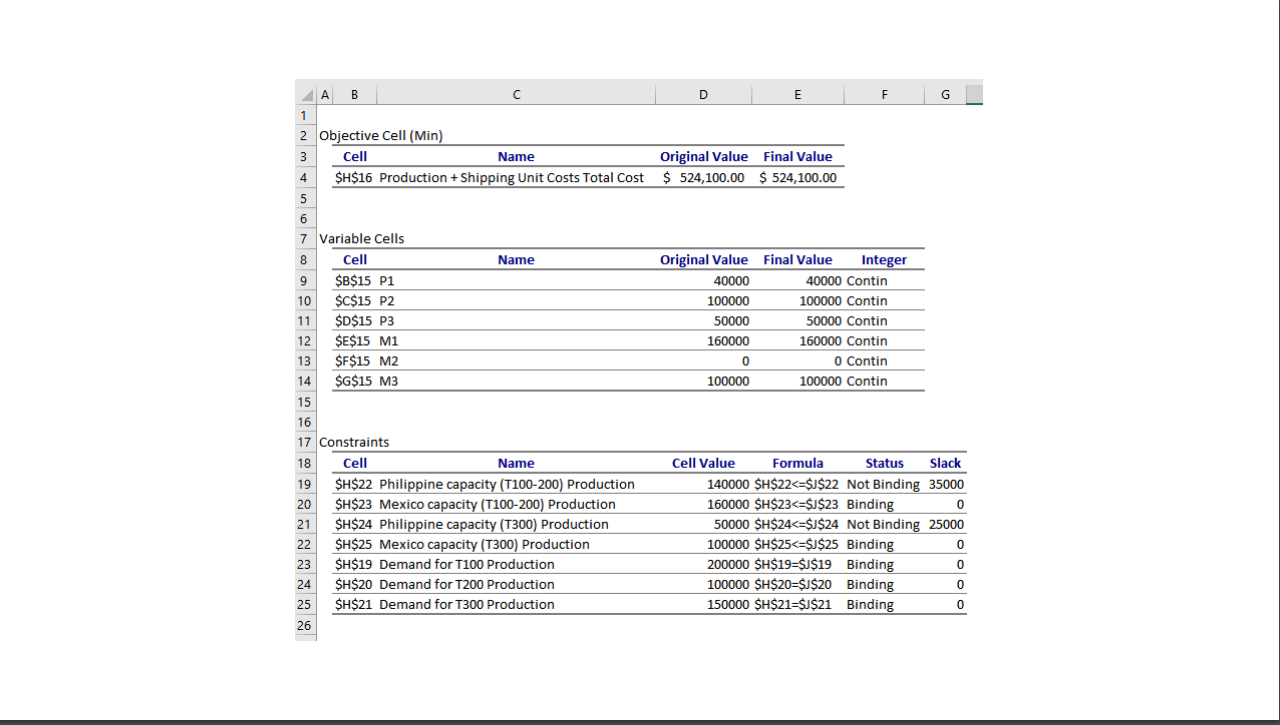Viewport: 1280px width, 725px height.
Task: Click cell reference $H$16
Action: click(353, 178)
